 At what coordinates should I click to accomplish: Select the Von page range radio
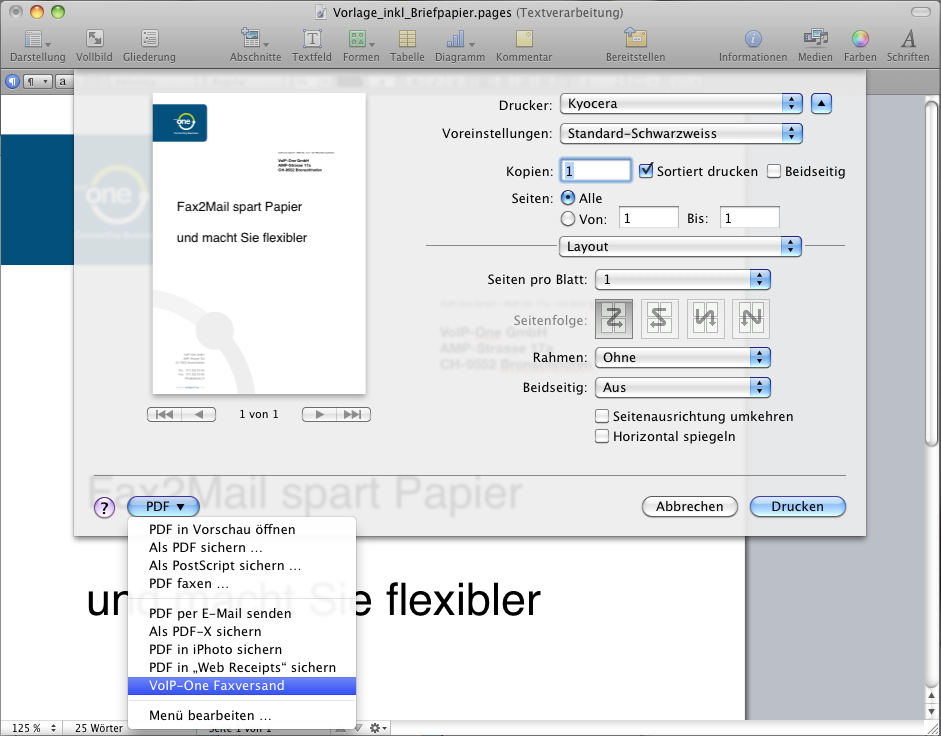(567, 219)
